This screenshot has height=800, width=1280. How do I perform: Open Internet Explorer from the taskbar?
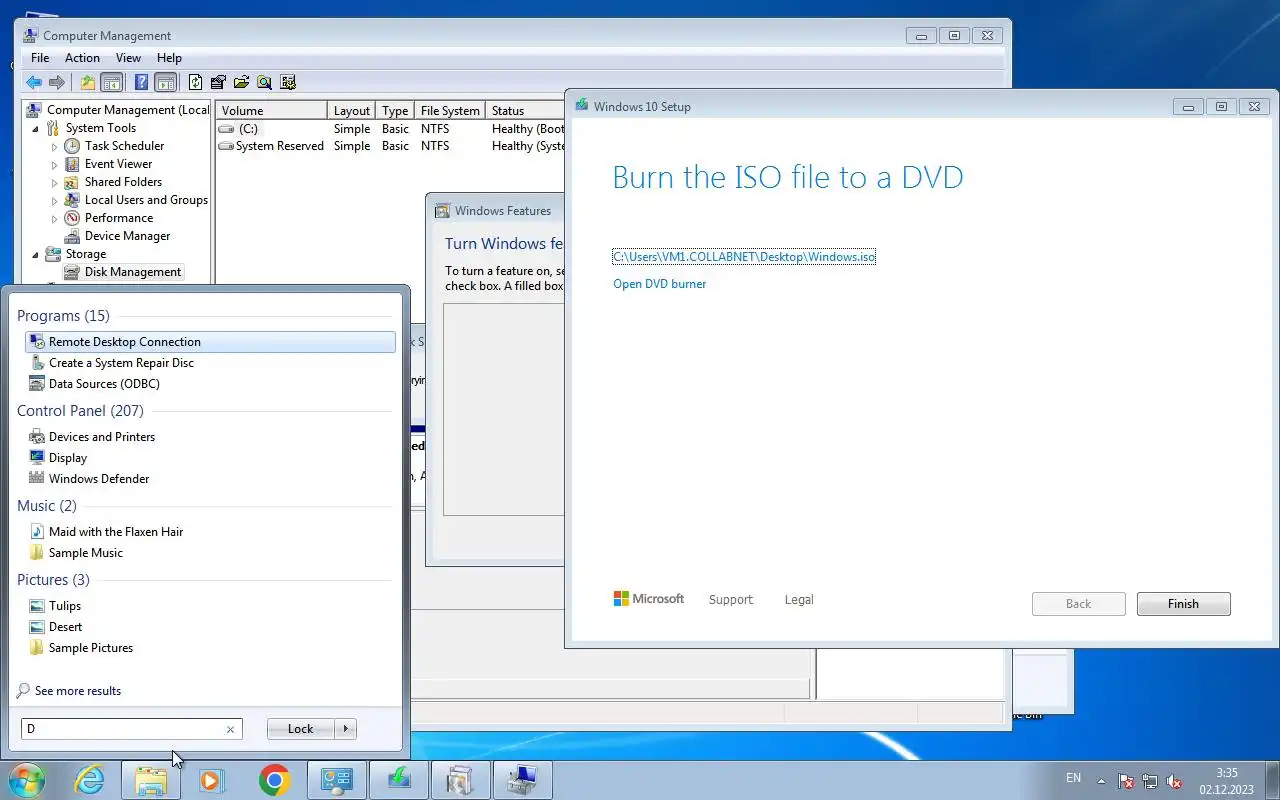(x=89, y=780)
